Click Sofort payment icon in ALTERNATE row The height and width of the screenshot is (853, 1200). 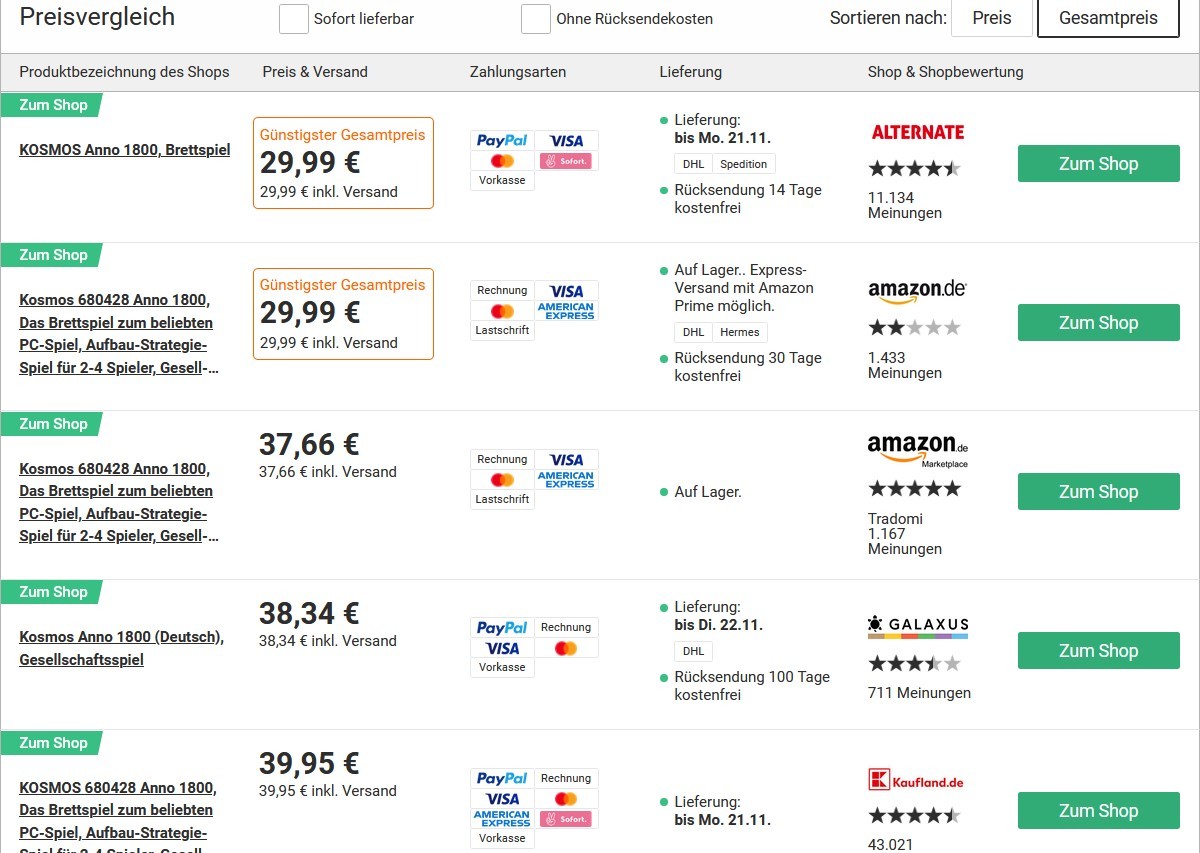click(566, 160)
